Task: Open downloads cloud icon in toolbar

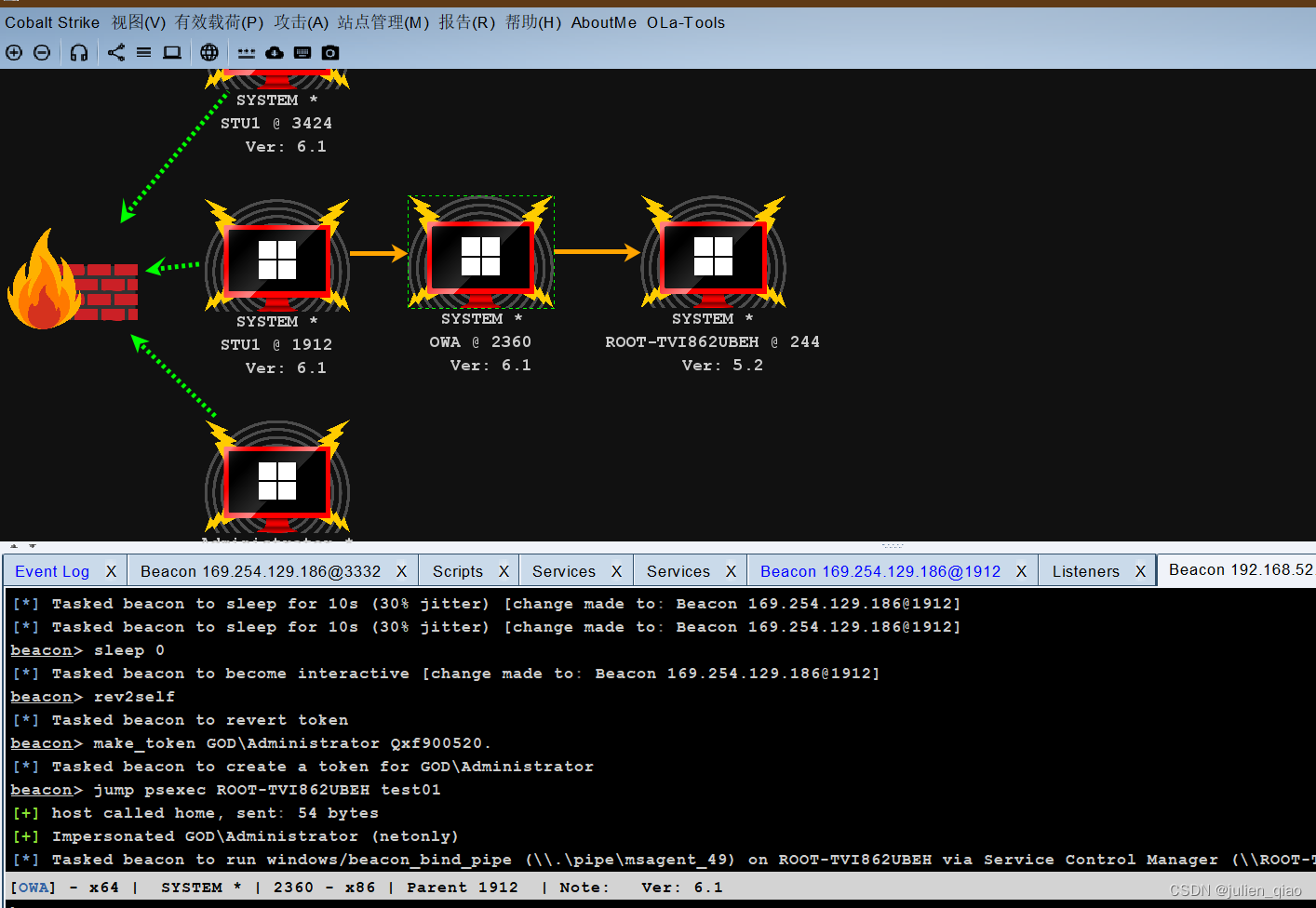Action: [275, 53]
